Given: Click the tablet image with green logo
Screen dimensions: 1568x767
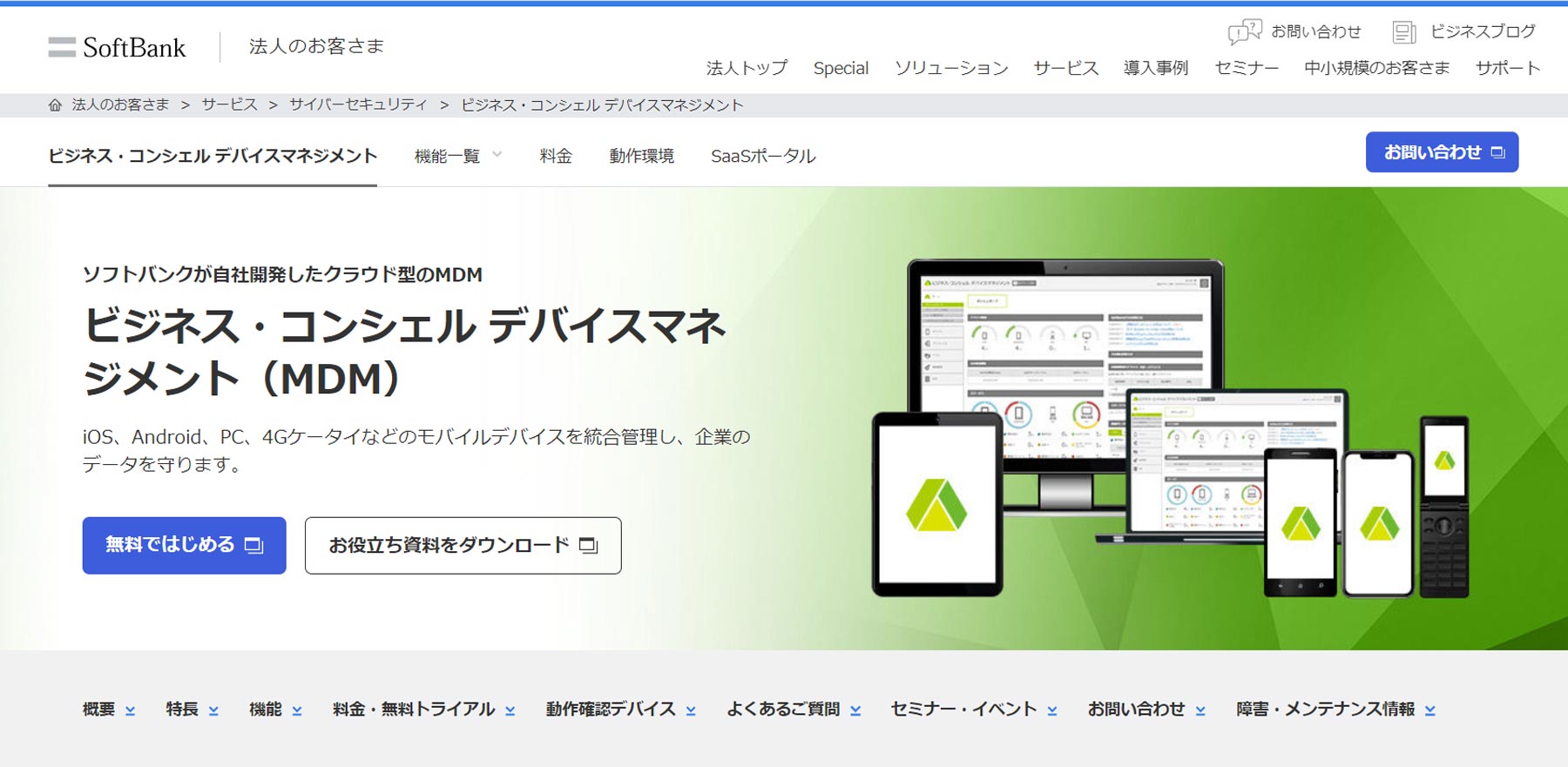Looking at the screenshot, I should [937, 505].
